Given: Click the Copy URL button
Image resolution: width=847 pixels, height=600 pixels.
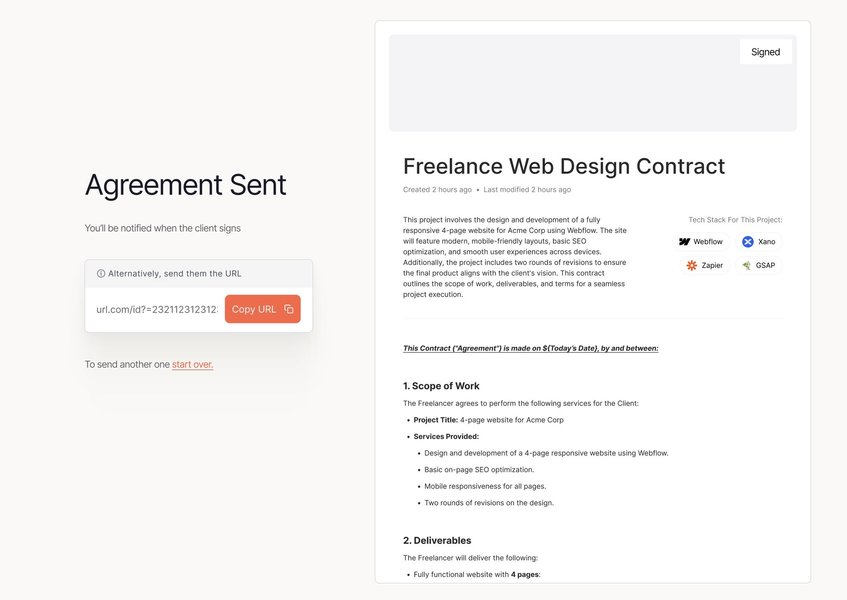Looking at the screenshot, I should point(263,309).
